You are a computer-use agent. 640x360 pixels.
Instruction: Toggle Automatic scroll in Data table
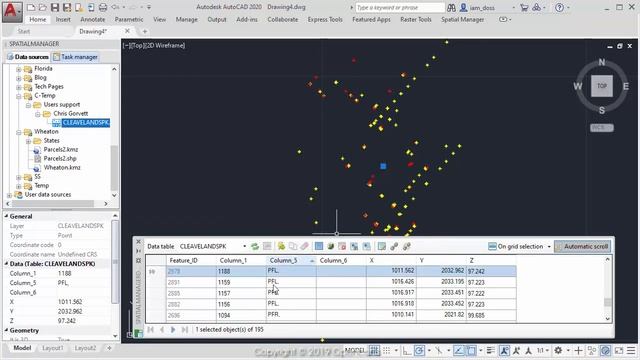click(x=582, y=246)
